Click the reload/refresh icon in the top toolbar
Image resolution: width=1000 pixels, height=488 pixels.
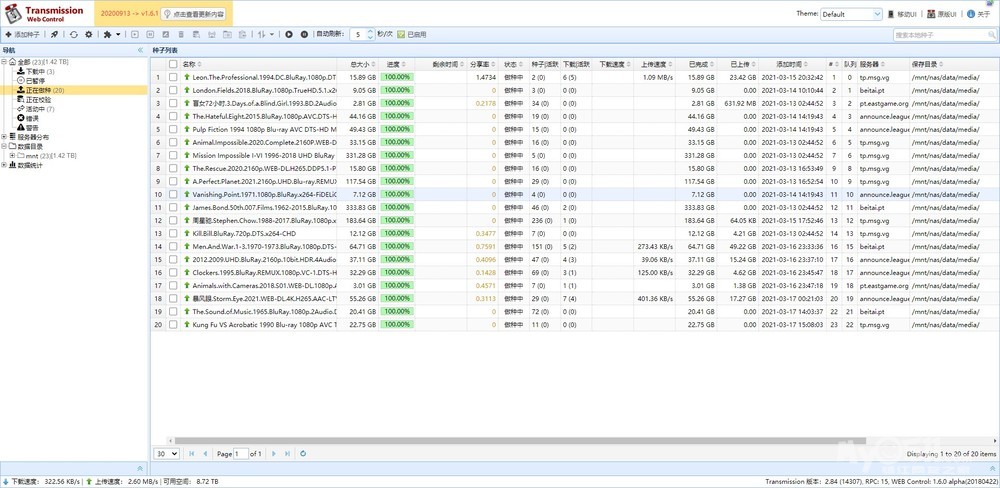coord(73,35)
